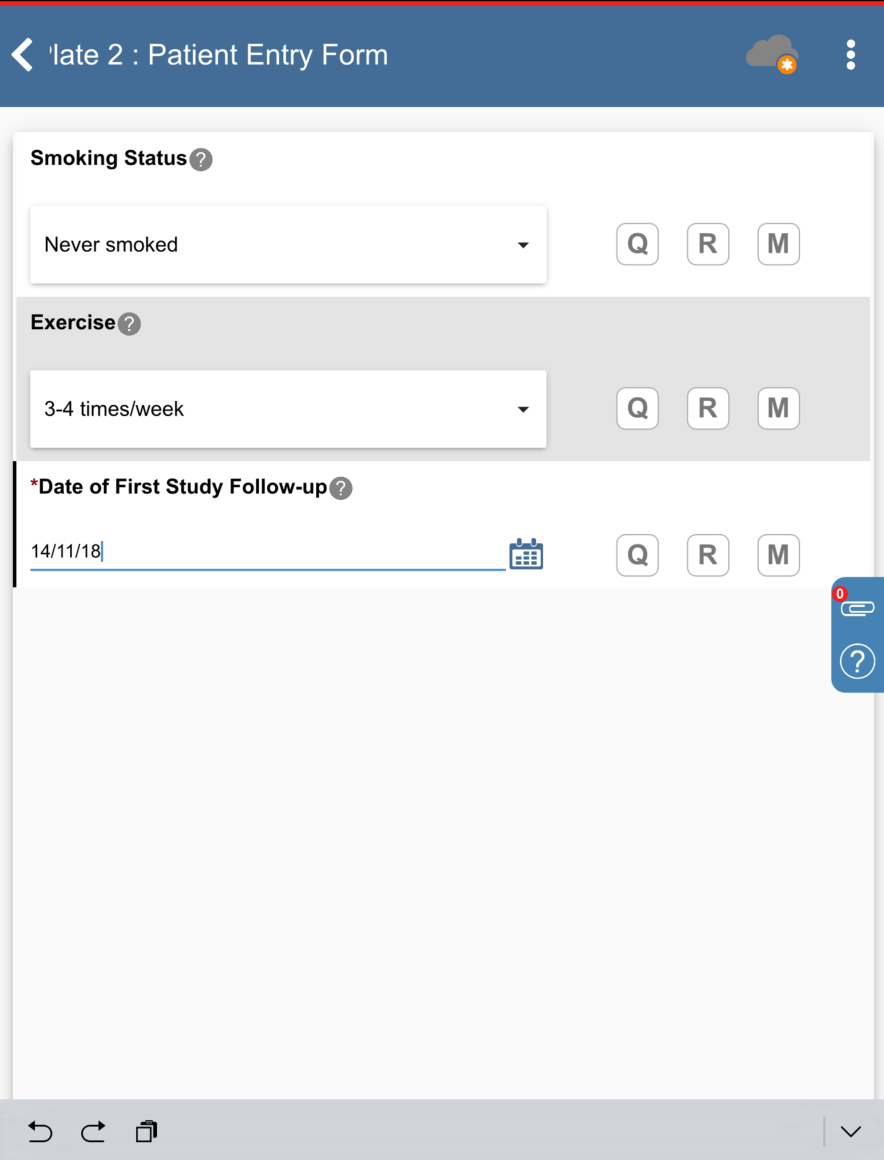Collapse the bottom toolbar with chevron
Viewport: 884px width, 1160px height.
[x=850, y=1131]
